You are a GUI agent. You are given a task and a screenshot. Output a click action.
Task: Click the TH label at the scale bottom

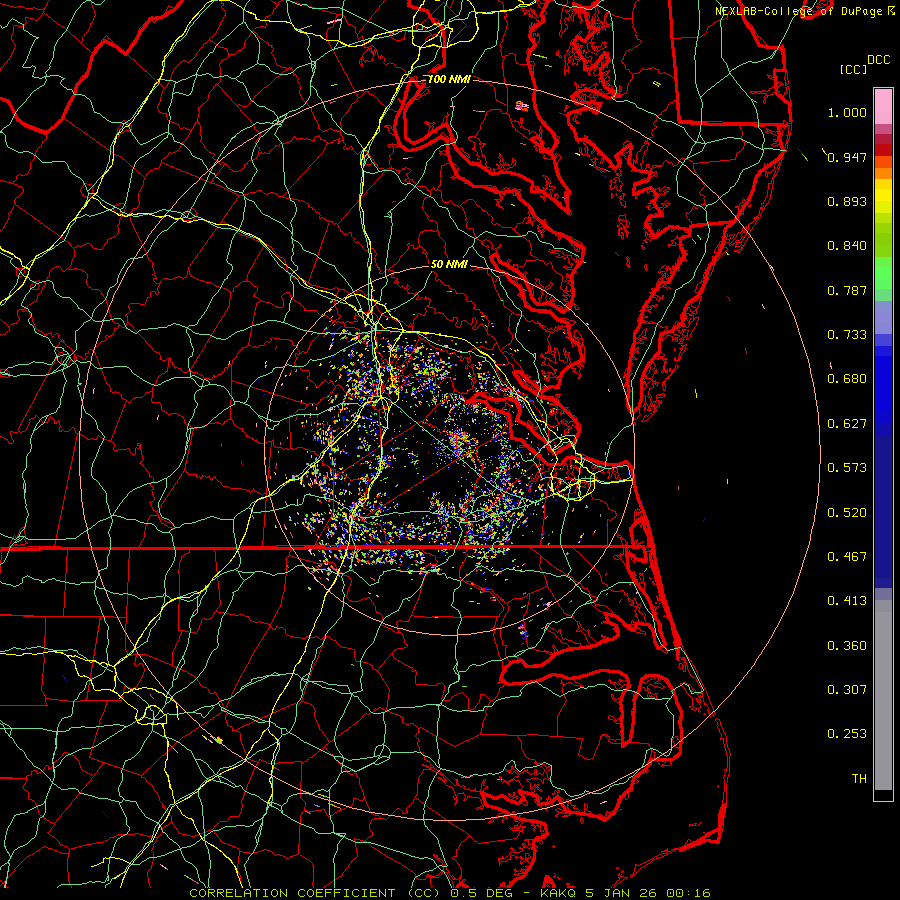click(x=859, y=779)
